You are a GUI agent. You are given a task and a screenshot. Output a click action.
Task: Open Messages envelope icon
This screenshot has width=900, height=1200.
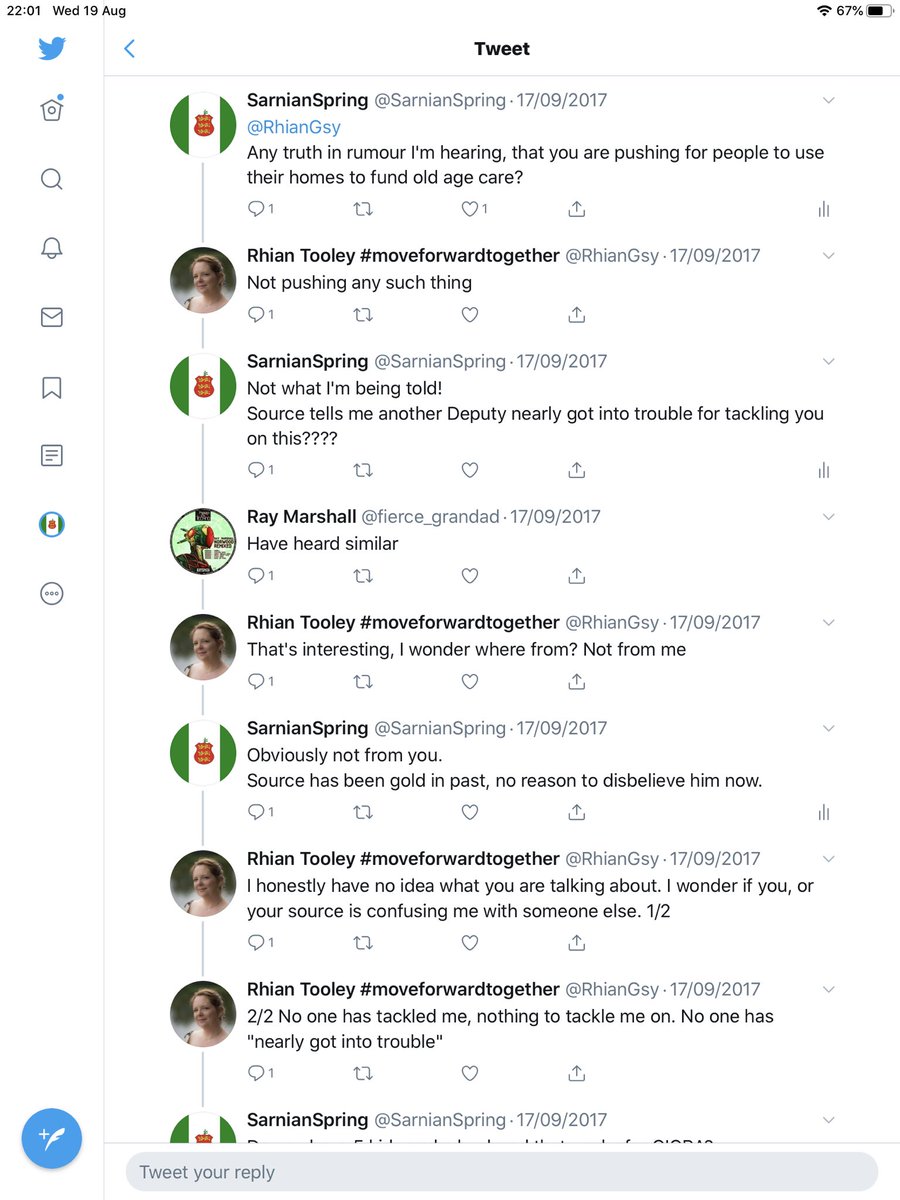pyautogui.click(x=52, y=317)
